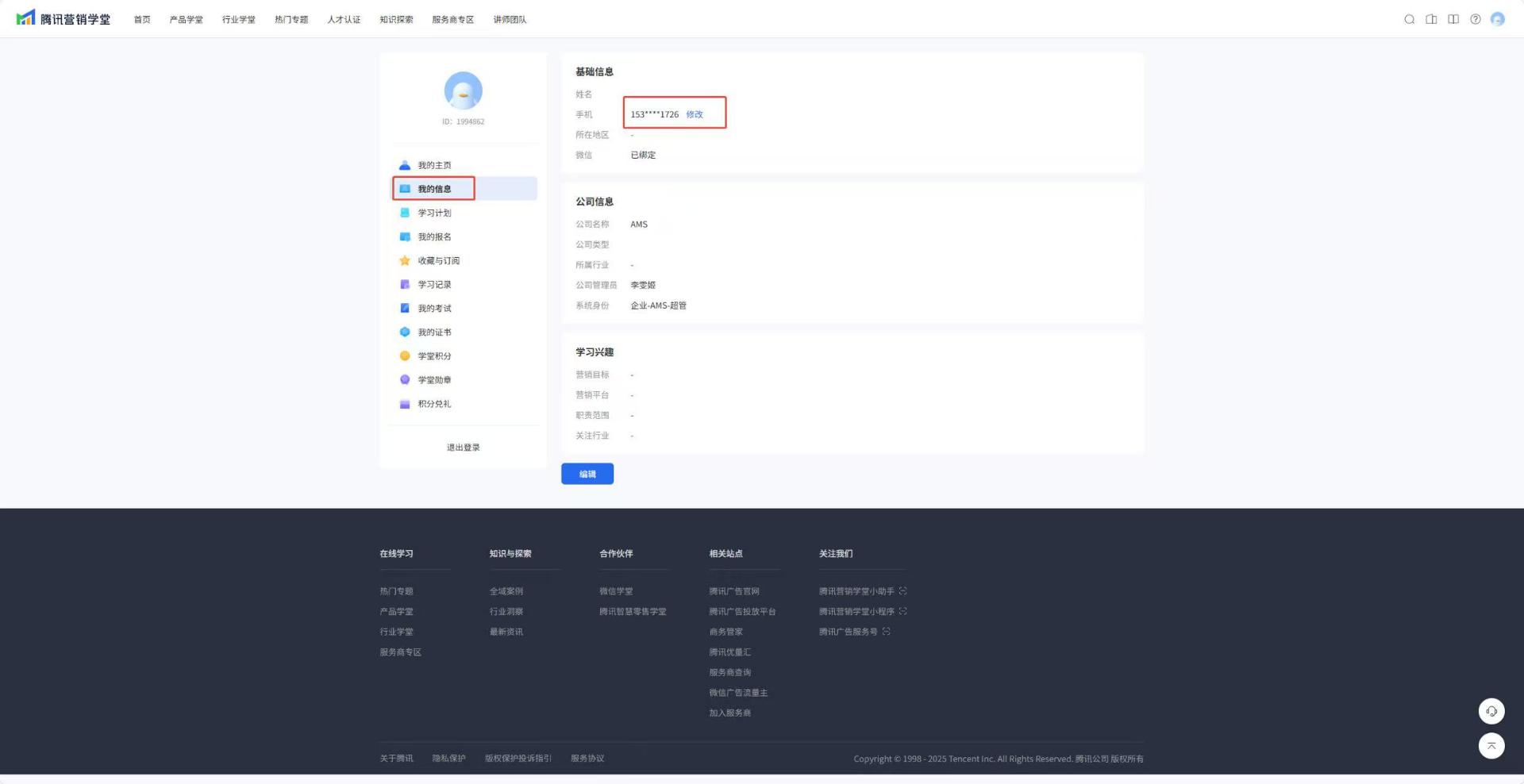Open the user avatar in top-right corner
The width and height of the screenshot is (1524, 784).
(x=1497, y=19)
